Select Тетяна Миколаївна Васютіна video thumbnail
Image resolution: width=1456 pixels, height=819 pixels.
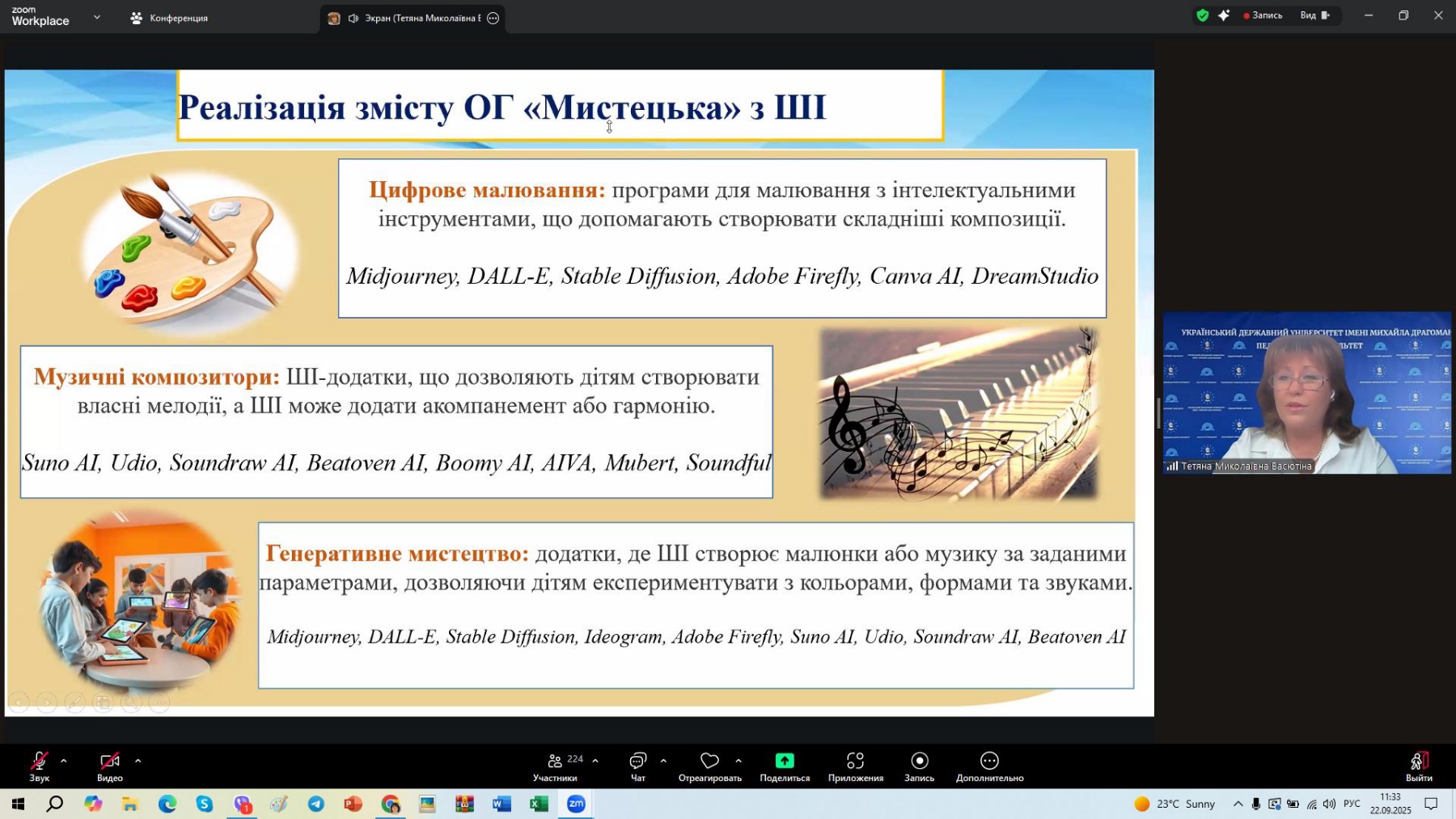(1306, 392)
